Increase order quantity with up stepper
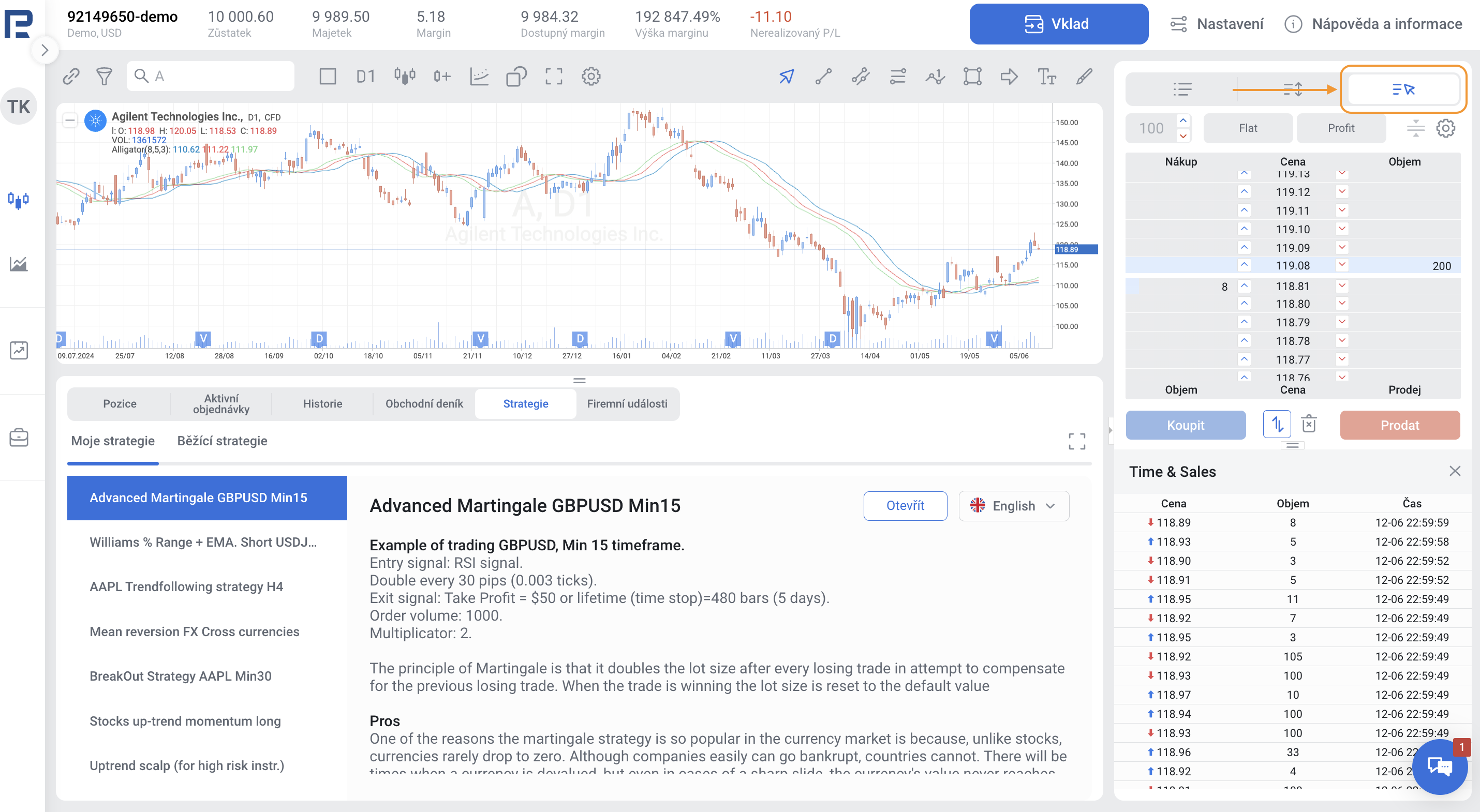Image resolution: width=1480 pixels, height=812 pixels. point(1182,121)
